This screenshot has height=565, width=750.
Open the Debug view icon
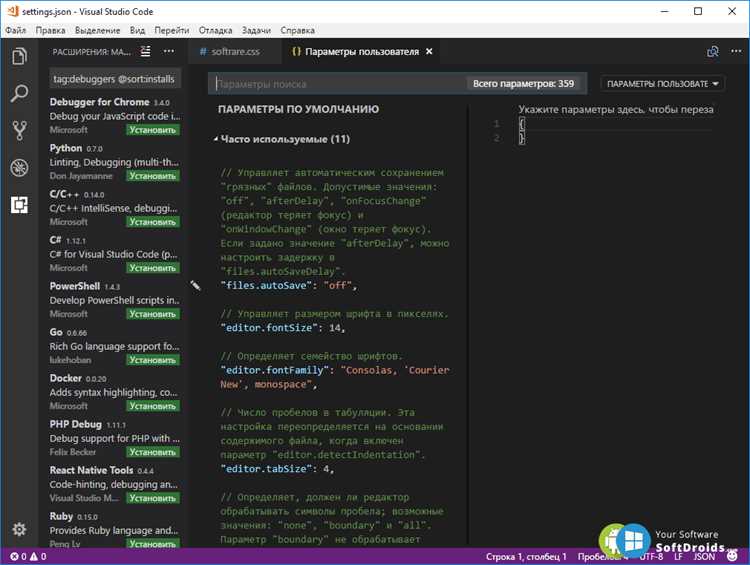point(19,167)
